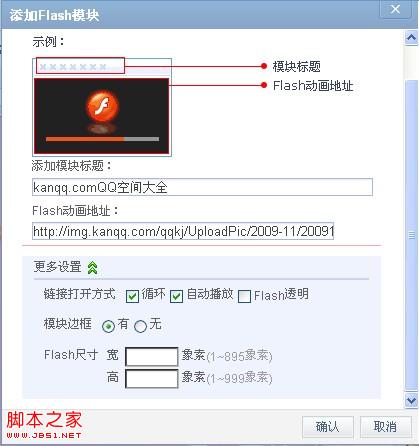Toggle the 循环 checkbox
This screenshot has width=419, height=446.
(x=132, y=296)
